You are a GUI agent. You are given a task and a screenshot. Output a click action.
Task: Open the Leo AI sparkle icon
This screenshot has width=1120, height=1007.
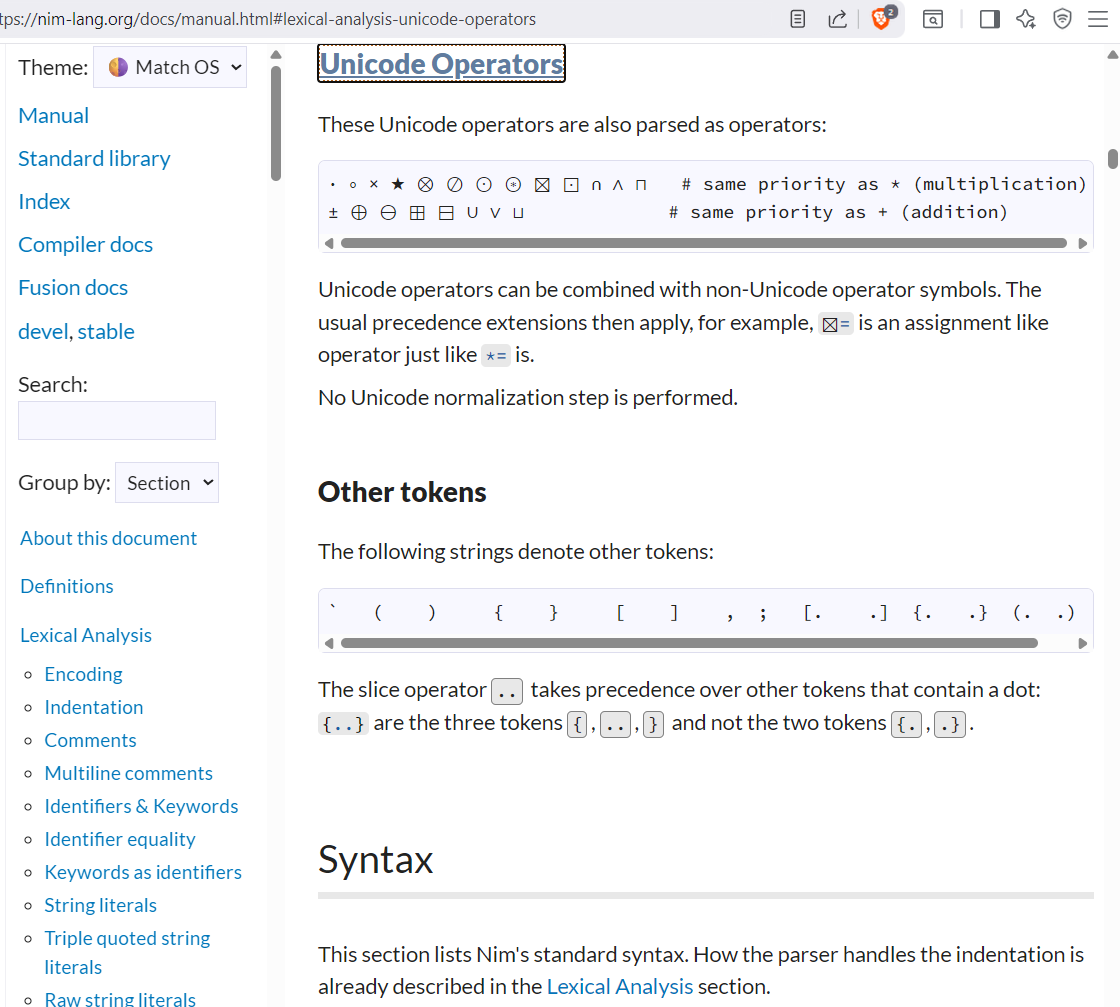[x=1026, y=19]
